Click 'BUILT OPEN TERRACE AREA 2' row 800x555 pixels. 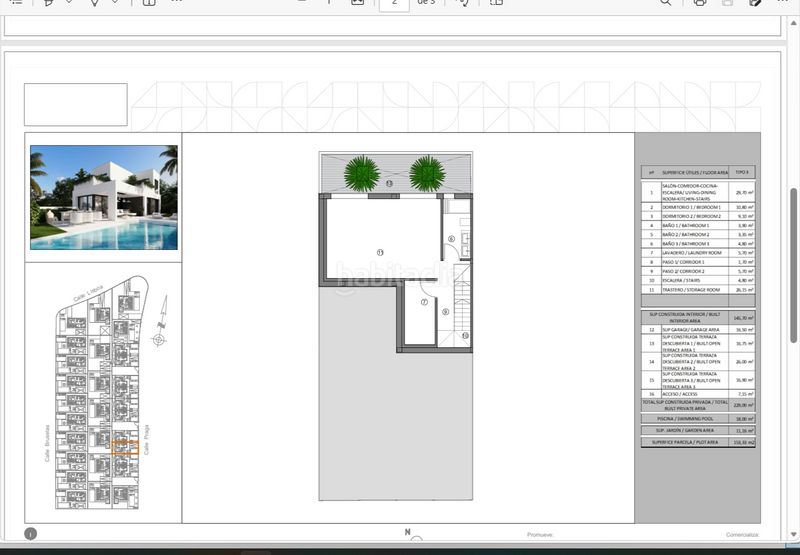698,362
